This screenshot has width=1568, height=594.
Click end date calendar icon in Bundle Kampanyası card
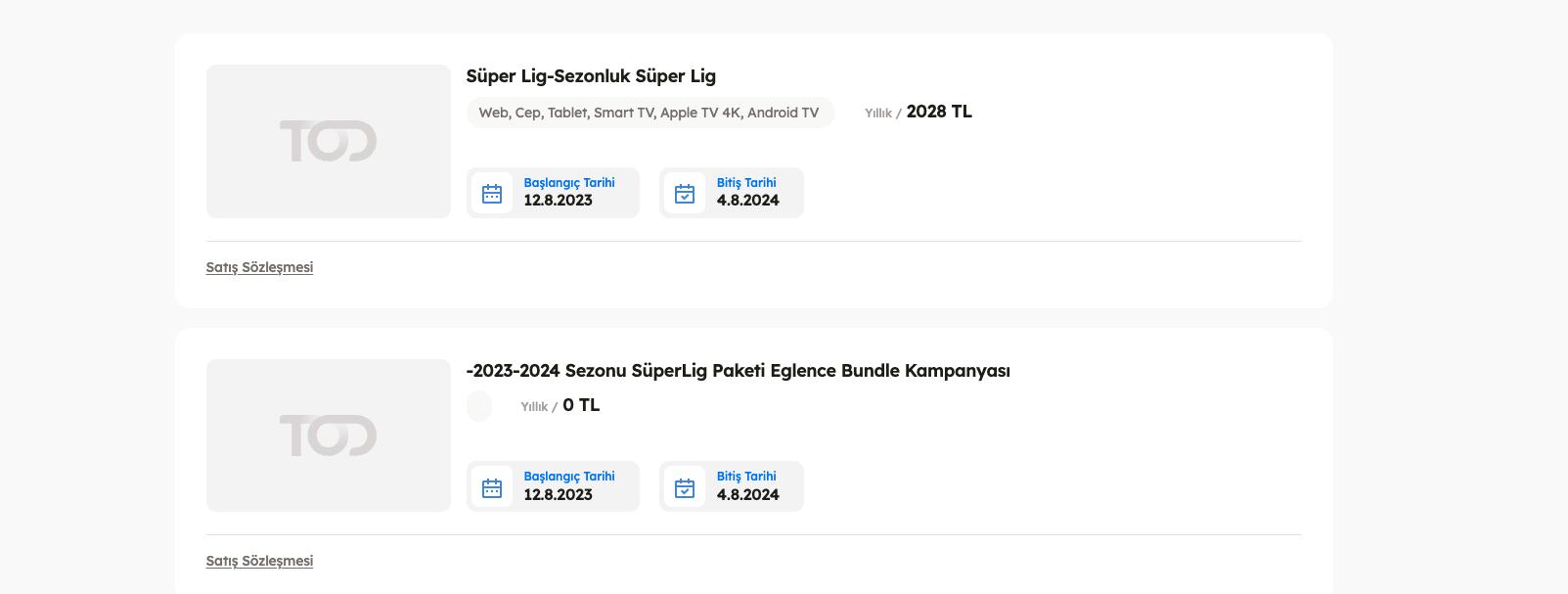tap(685, 487)
